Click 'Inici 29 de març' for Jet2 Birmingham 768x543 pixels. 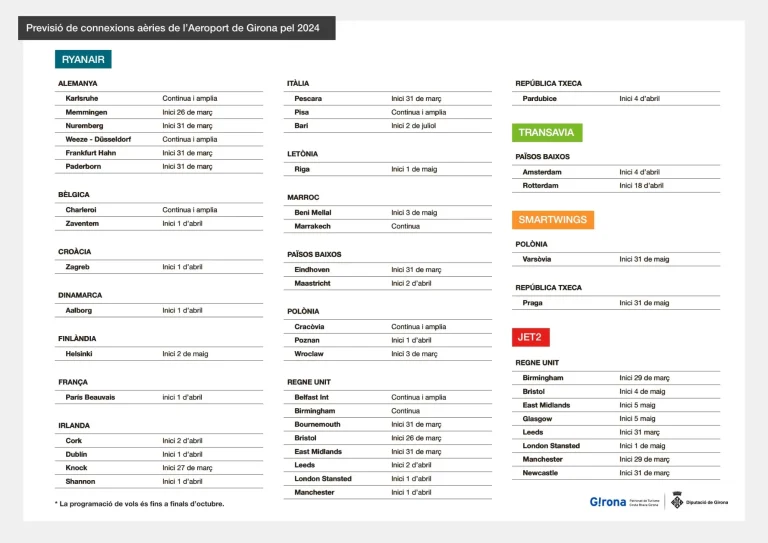coord(644,378)
